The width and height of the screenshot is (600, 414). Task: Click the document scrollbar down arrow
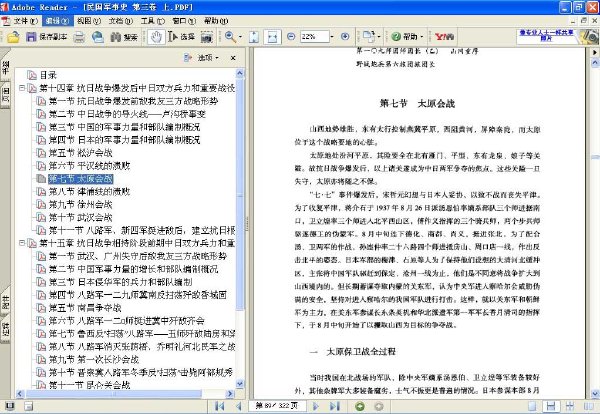[x=595, y=394]
